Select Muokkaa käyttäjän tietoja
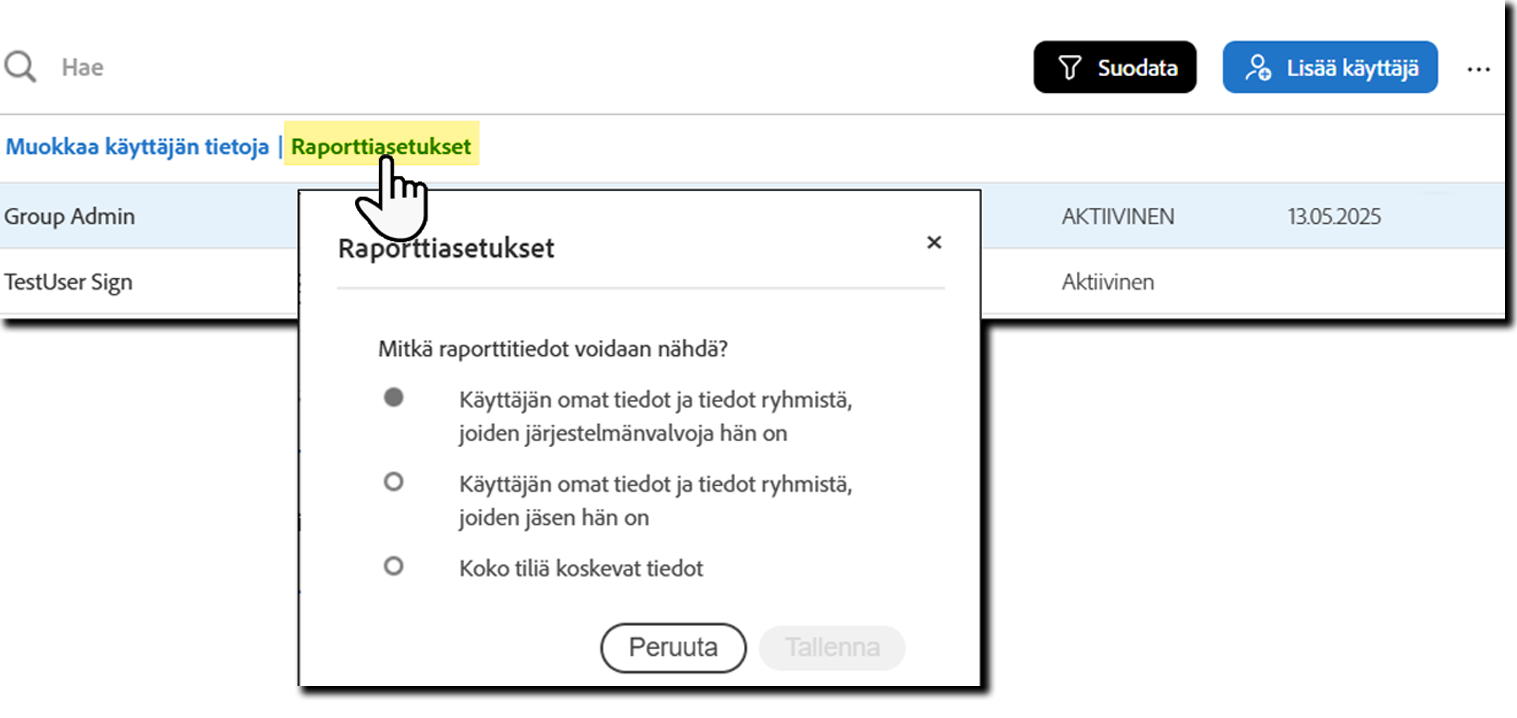 tap(140, 146)
